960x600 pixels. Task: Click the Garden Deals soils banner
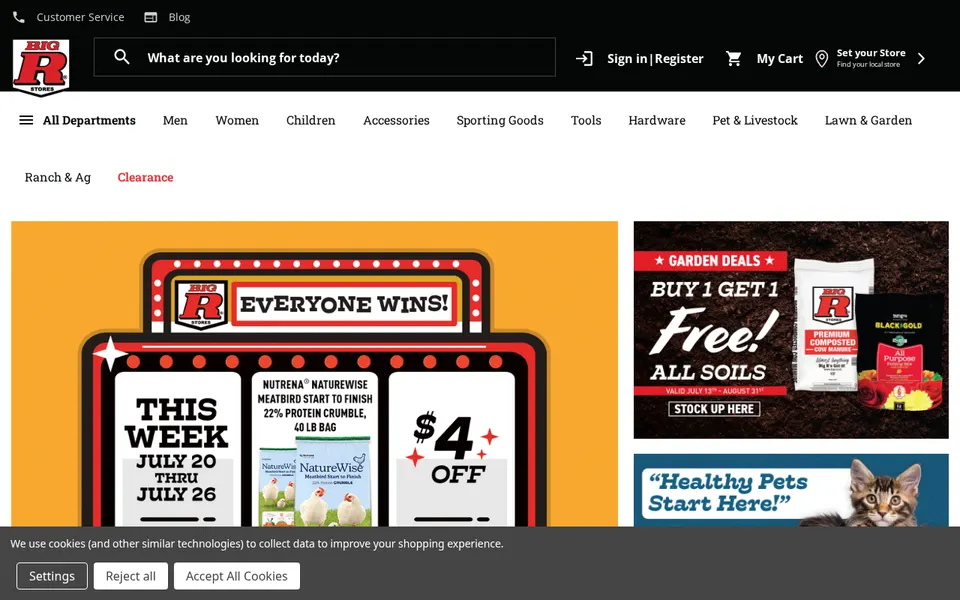pos(791,329)
